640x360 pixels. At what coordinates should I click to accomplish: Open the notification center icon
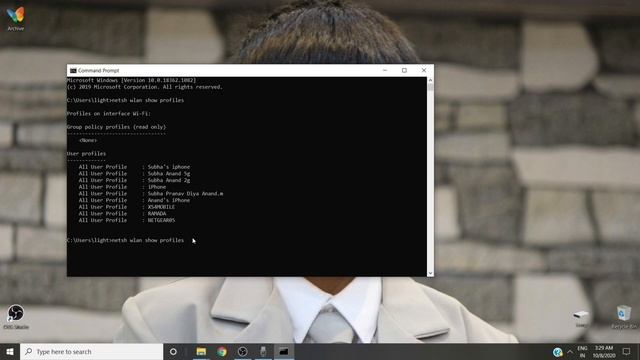(x=626, y=351)
